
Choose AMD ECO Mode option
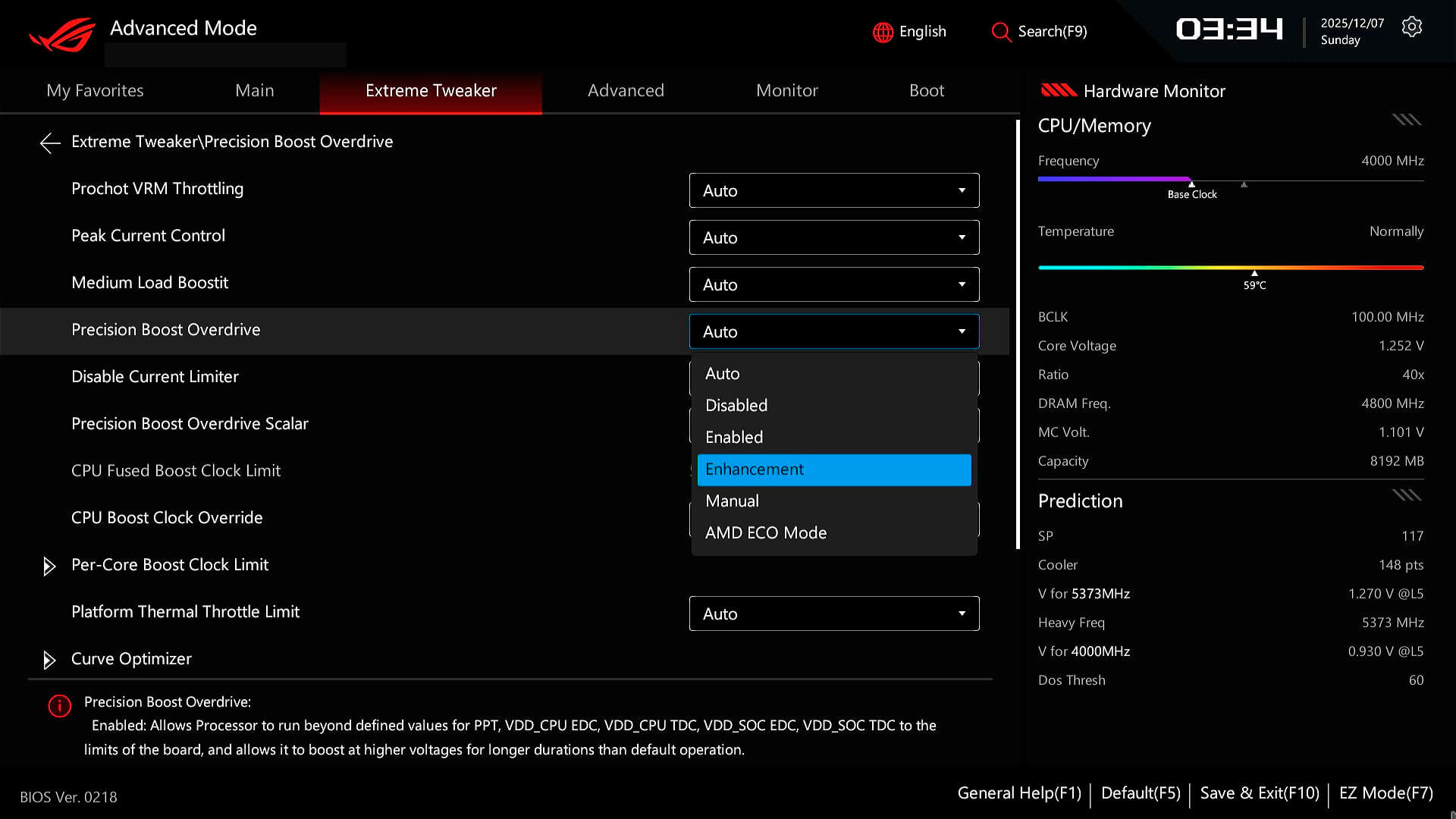766,533
